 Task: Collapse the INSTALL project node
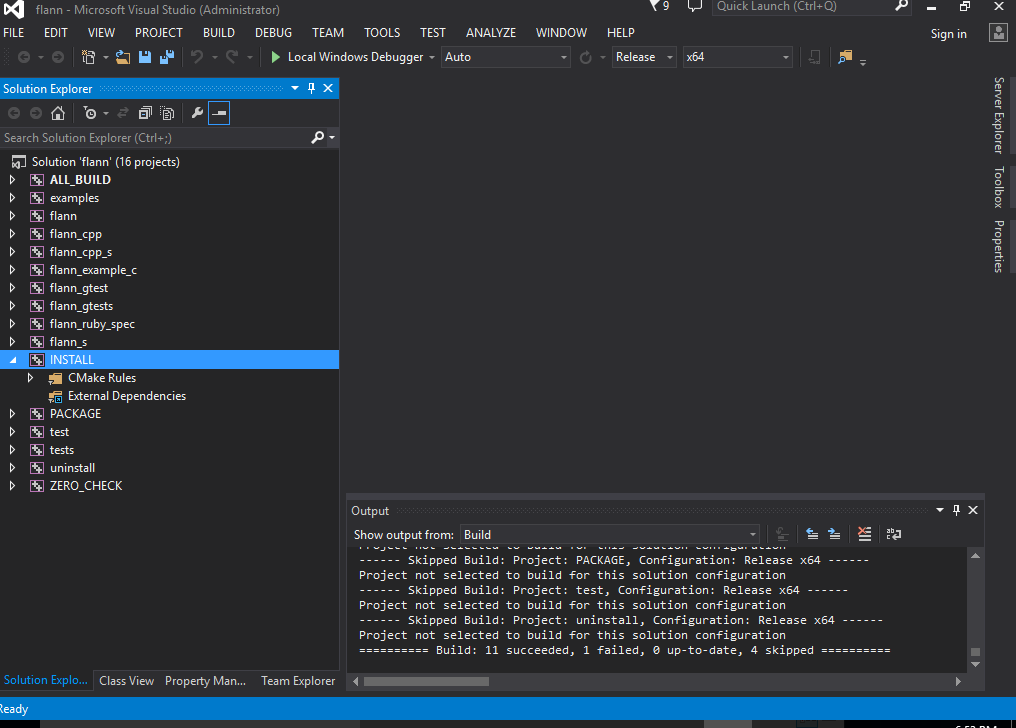pyautogui.click(x=12, y=360)
